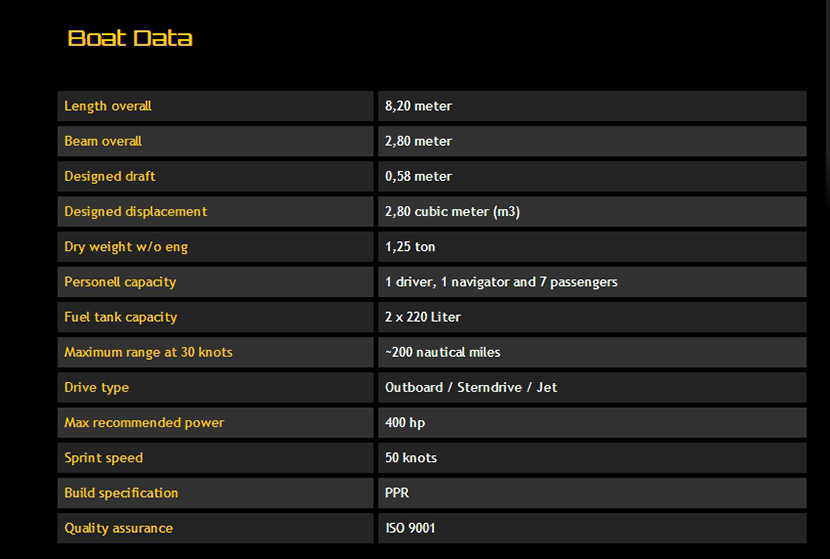
Task: Click the Sprint speed 50 knots value
Action: click(411, 458)
